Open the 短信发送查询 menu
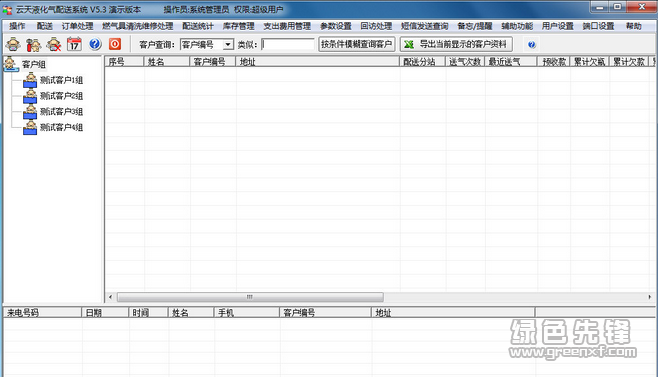The height and width of the screenshot is (377, 658). click(x=424, y=26)
